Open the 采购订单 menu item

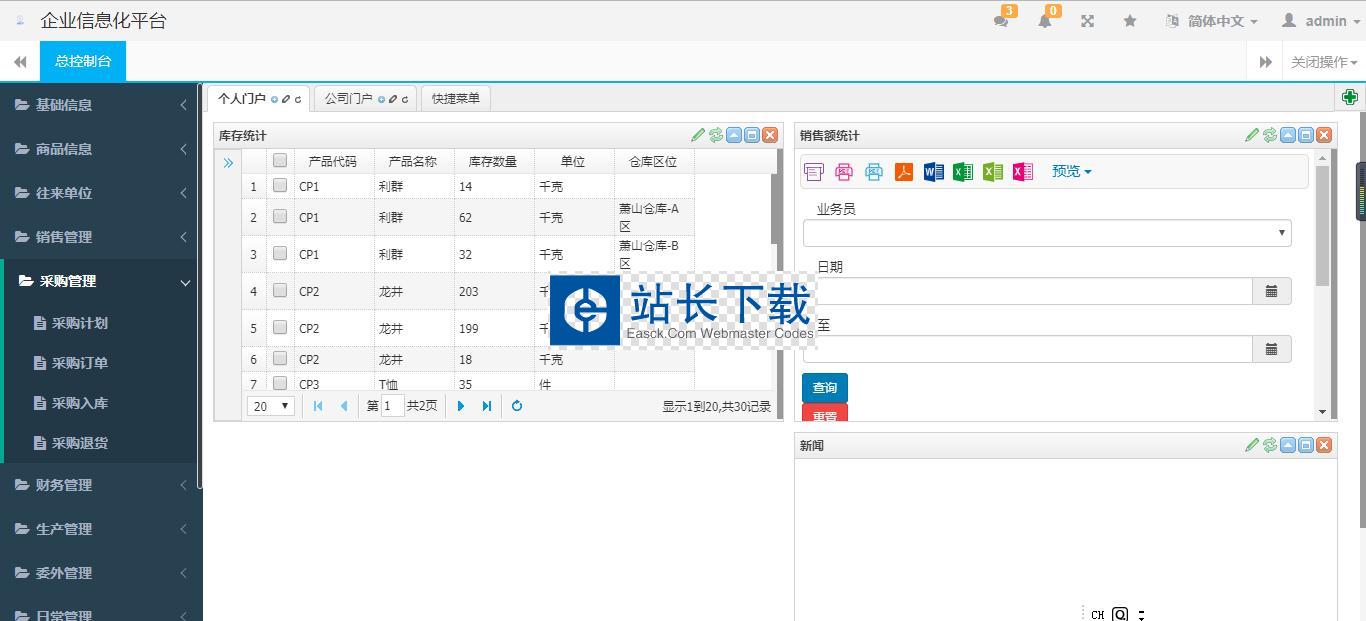coord(79,363)
